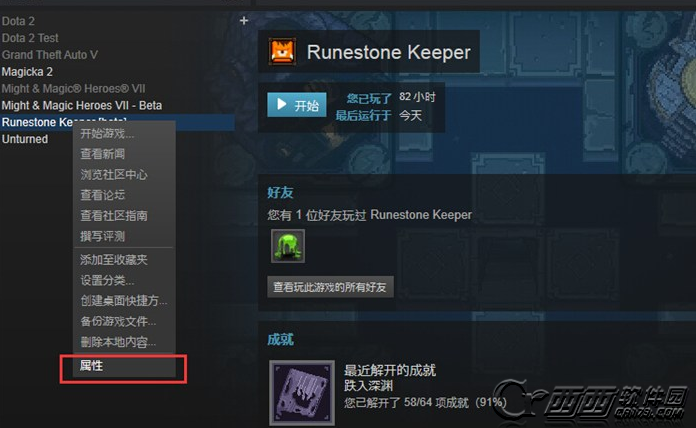Screen dimensions: 696x428
Task: Open the 跌入深渊 achievement icon
Action: pyautogui.click(x=302, y=393)
